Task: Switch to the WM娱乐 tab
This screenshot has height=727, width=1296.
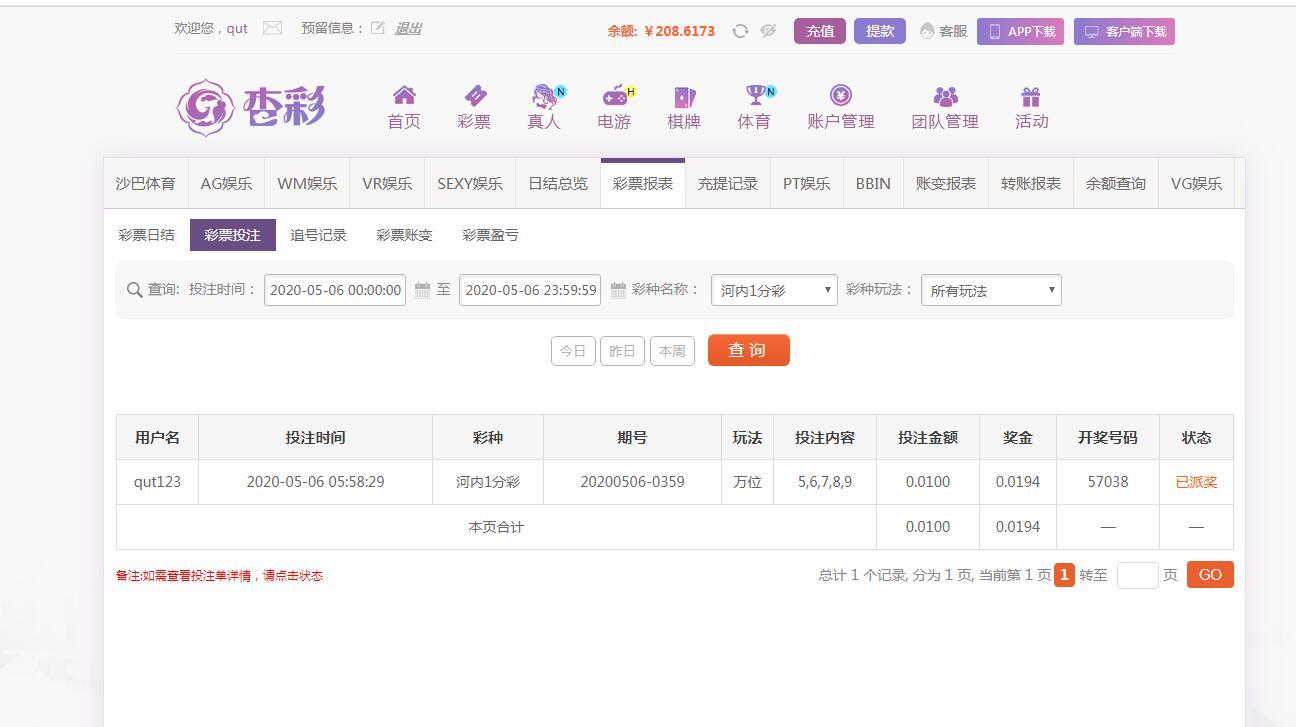Action: (307, 183)
